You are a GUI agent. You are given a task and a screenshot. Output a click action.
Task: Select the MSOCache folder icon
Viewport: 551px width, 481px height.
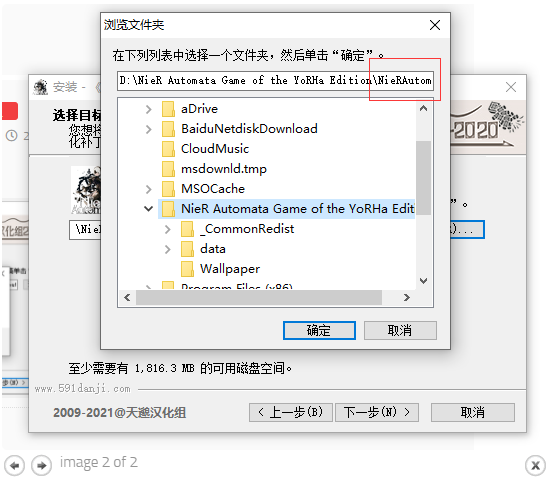[168, 189]
